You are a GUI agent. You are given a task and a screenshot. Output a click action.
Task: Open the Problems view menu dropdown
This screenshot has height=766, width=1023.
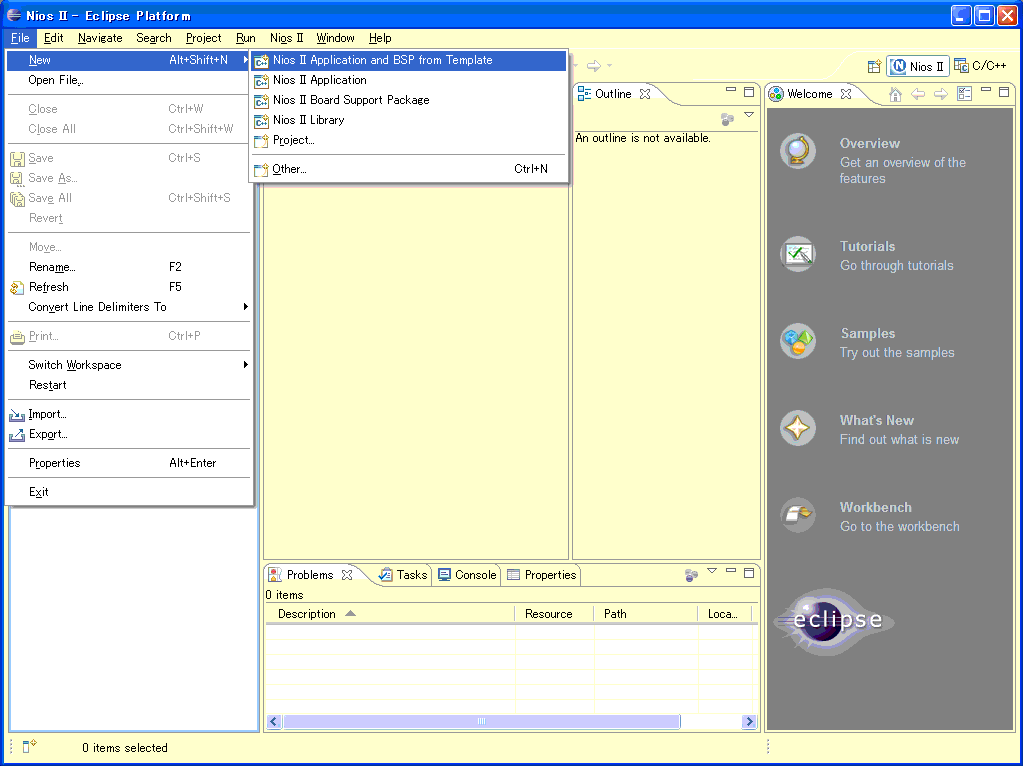712,571
